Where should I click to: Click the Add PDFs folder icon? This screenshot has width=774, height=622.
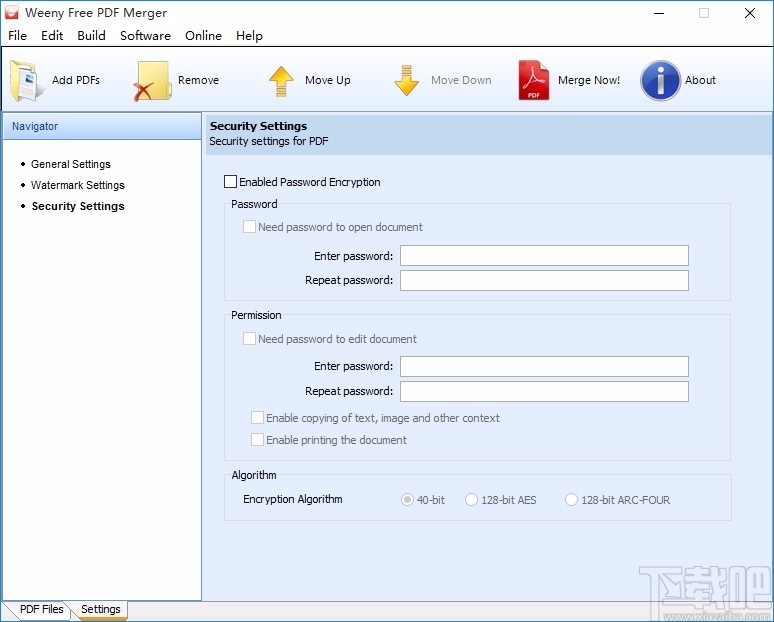click(24, 80)
